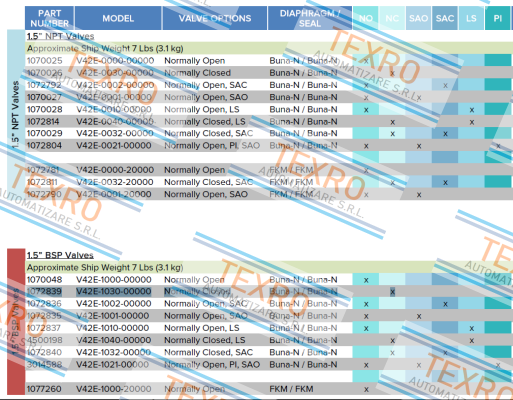
Task: Click model V42E-1002-00000
Action: (114, 304)
